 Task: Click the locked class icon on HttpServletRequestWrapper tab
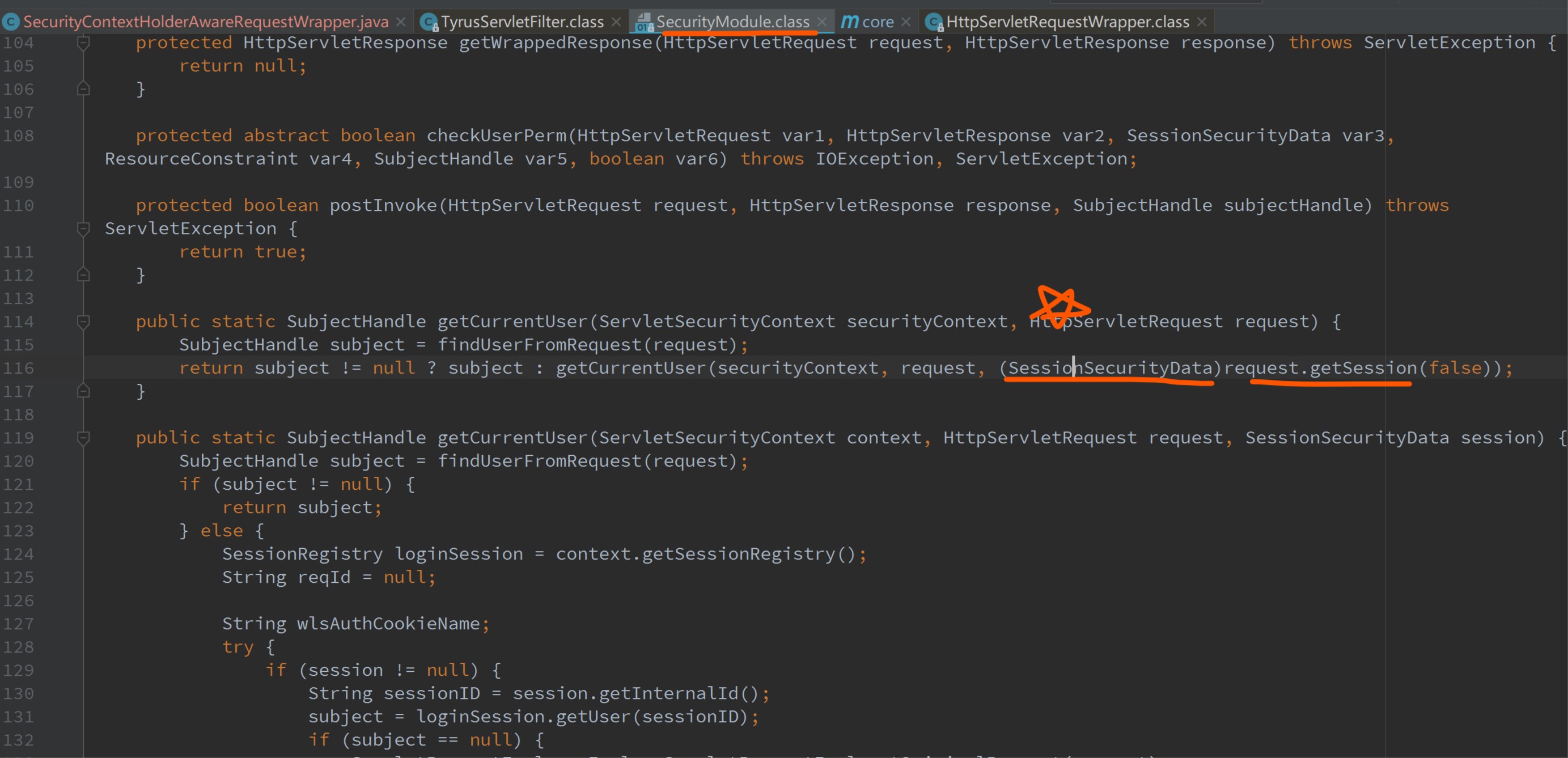pos(934,23)
